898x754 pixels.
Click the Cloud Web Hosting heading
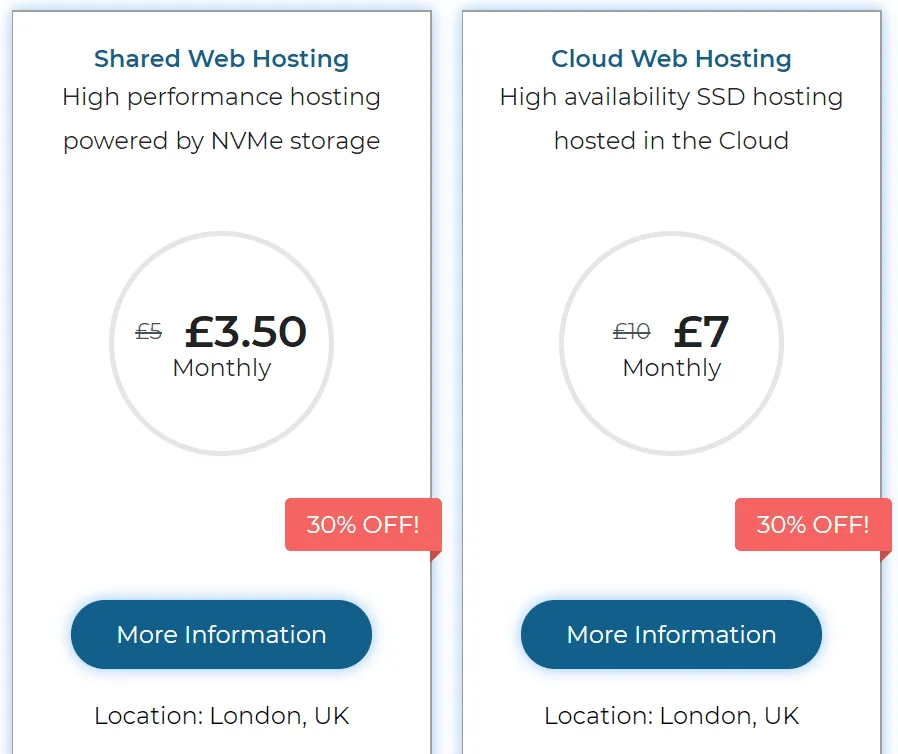coord(671,59)
